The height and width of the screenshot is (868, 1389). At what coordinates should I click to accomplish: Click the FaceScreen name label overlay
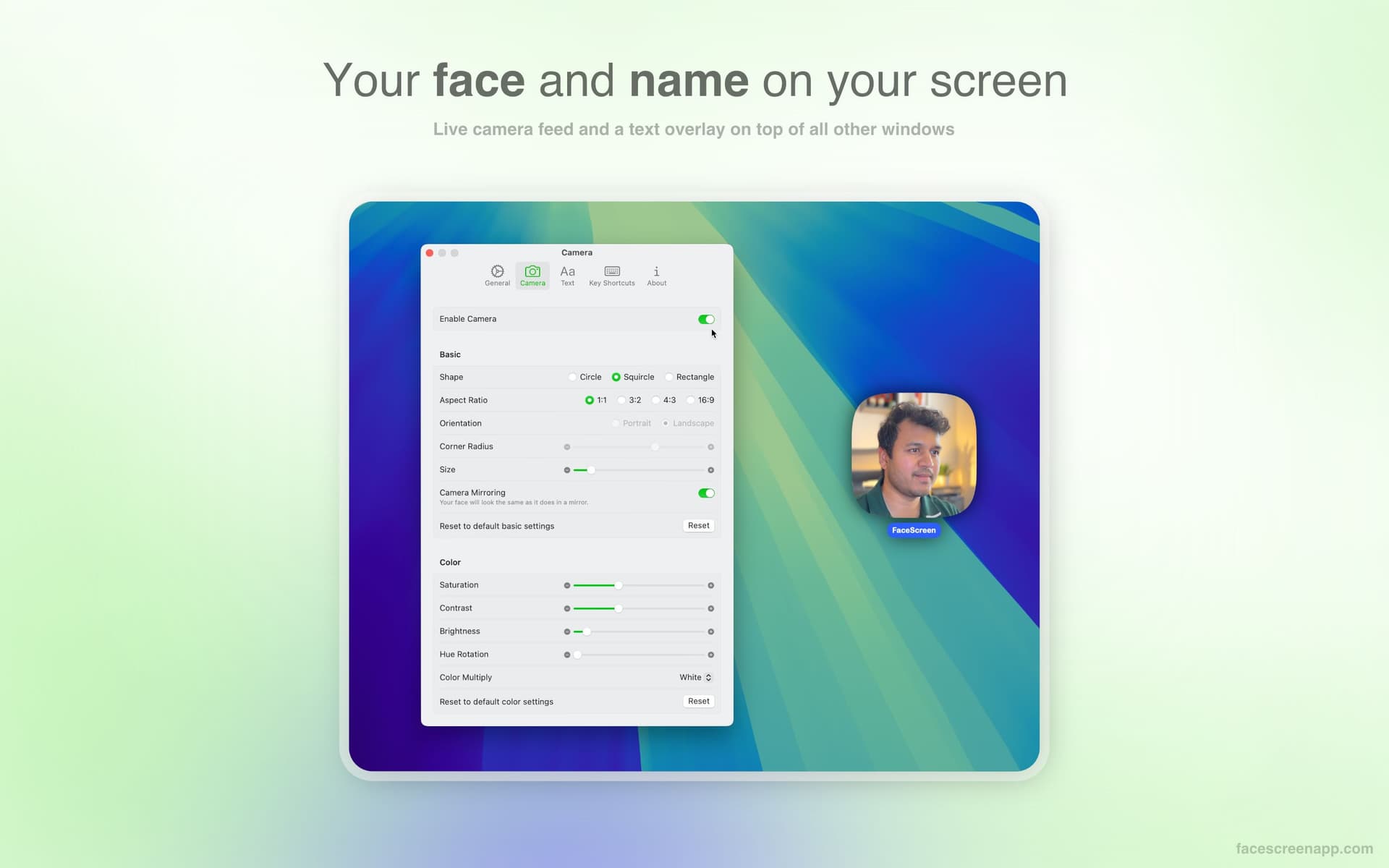click(x=914, y=530)
